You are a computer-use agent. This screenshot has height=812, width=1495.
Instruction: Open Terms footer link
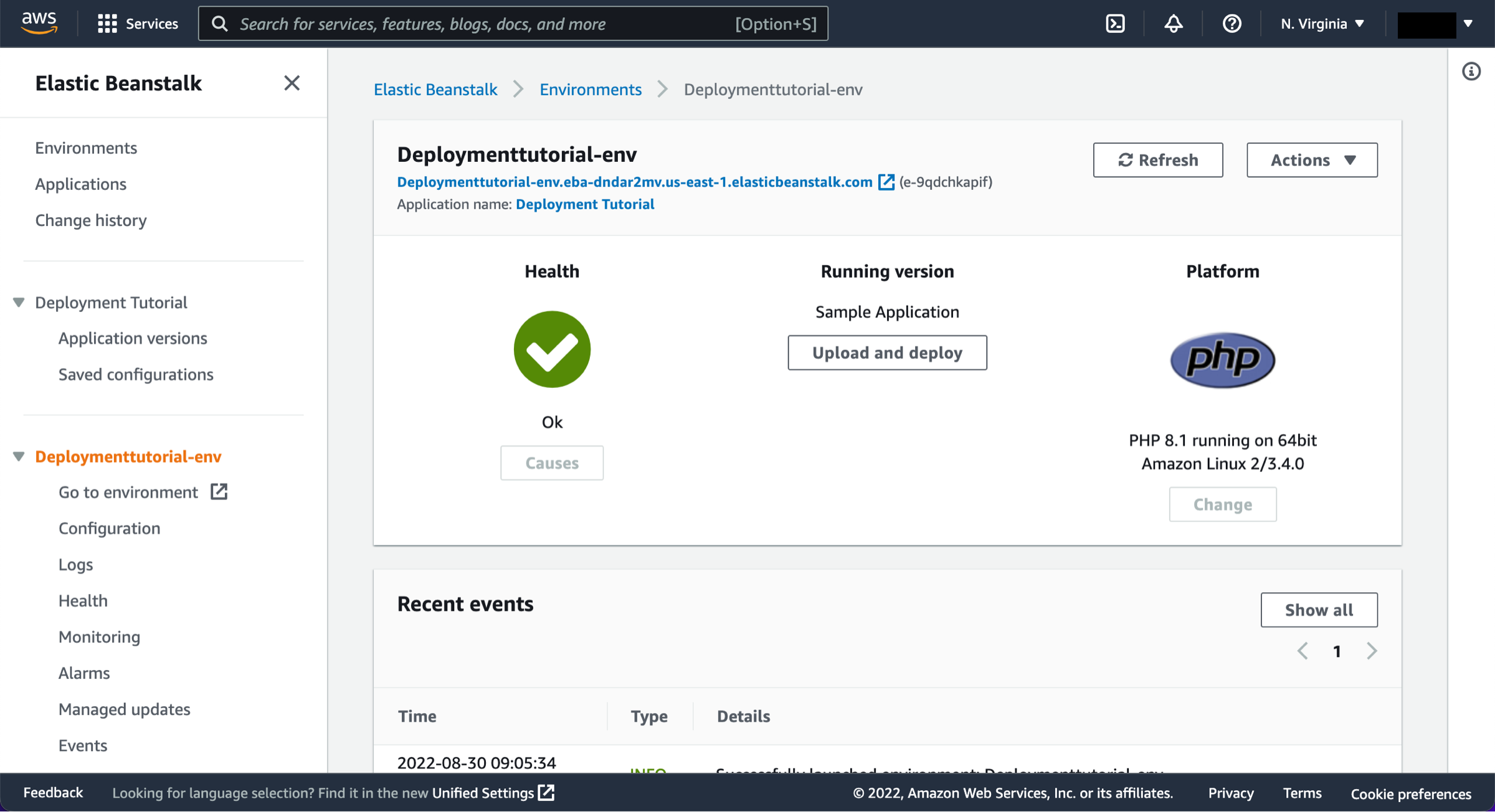pos(1302,793)
